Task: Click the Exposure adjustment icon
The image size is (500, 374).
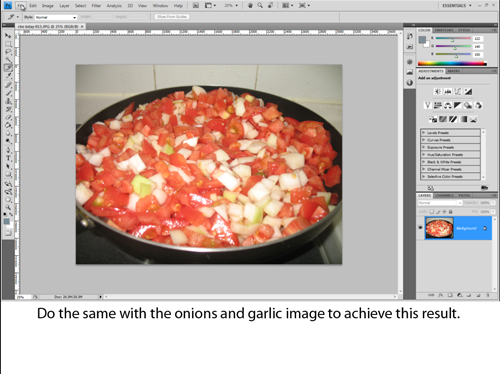Action: tap(468, 91)
